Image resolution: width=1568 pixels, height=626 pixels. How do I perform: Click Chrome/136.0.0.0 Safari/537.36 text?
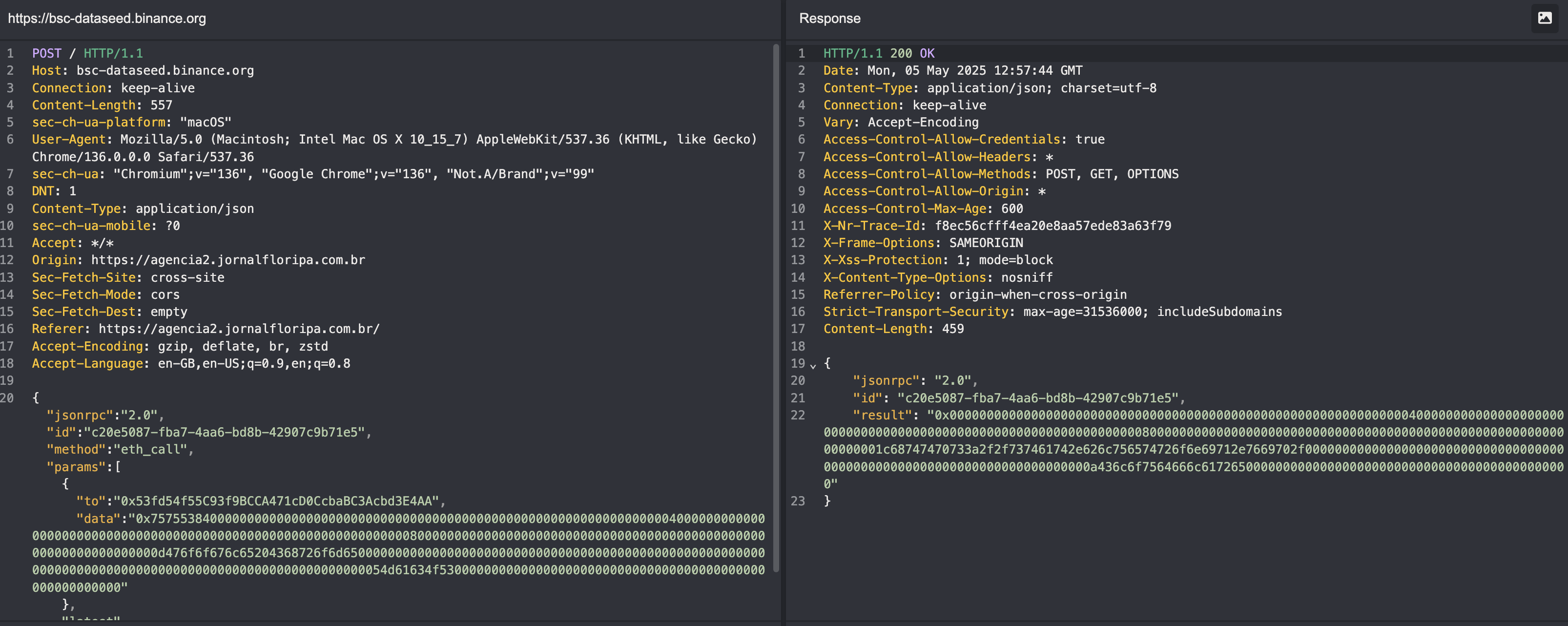click(x=143, y=156)
